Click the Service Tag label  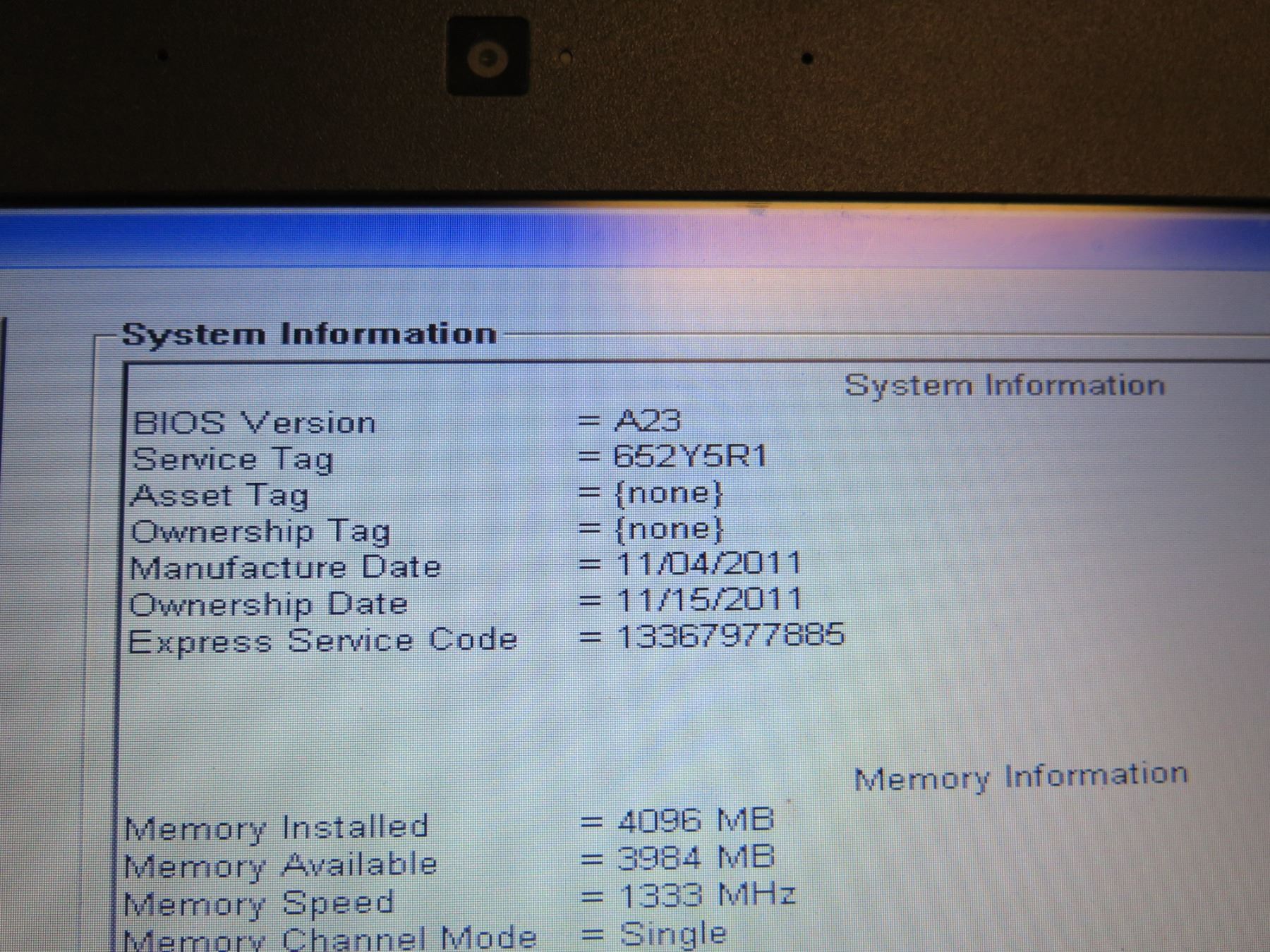pyautogui.click(x=232, y=460)
